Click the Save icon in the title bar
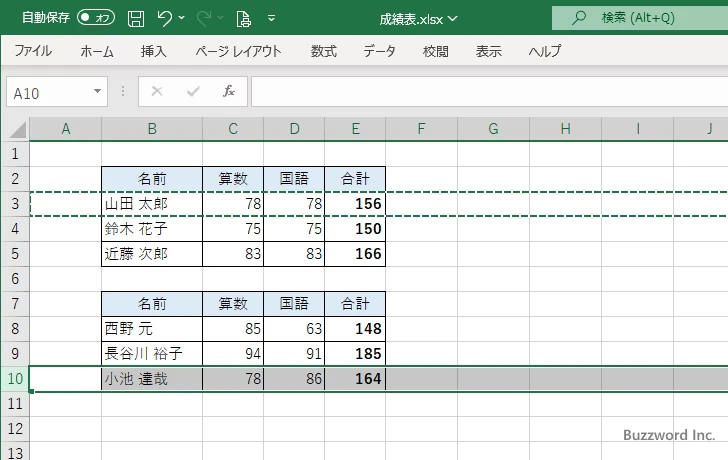The height and width of the screenshot is (460, 728). click(x=136, y=19)
